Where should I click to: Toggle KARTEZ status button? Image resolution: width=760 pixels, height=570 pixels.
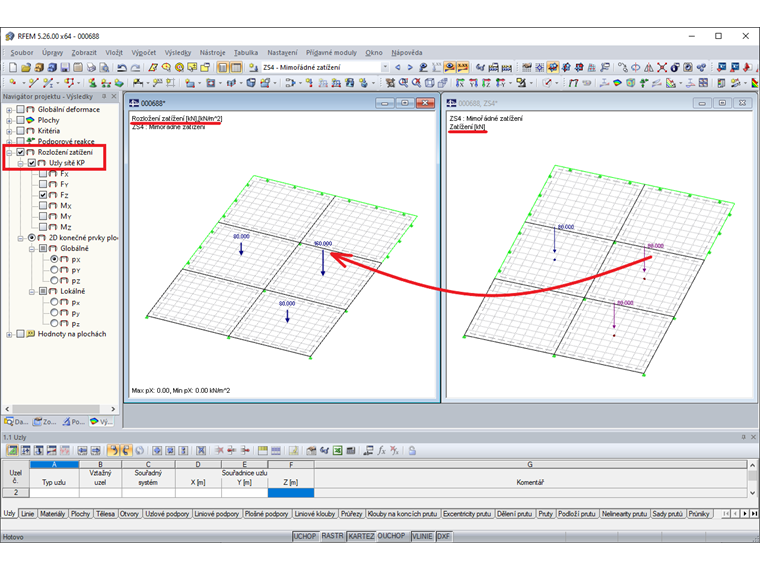click(x=361, y=536)
